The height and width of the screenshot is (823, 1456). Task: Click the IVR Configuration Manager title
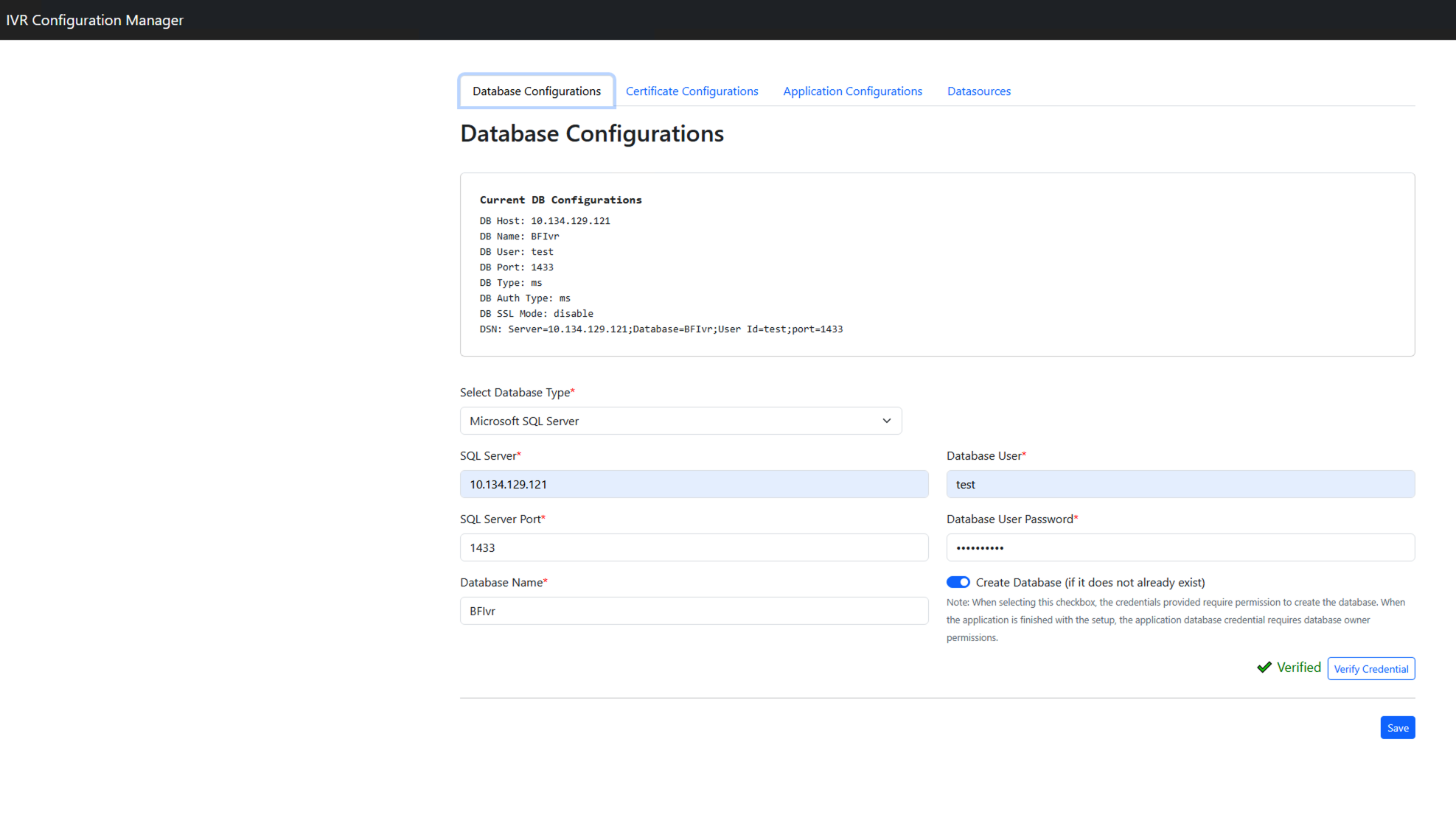click(x=95, y=20)
